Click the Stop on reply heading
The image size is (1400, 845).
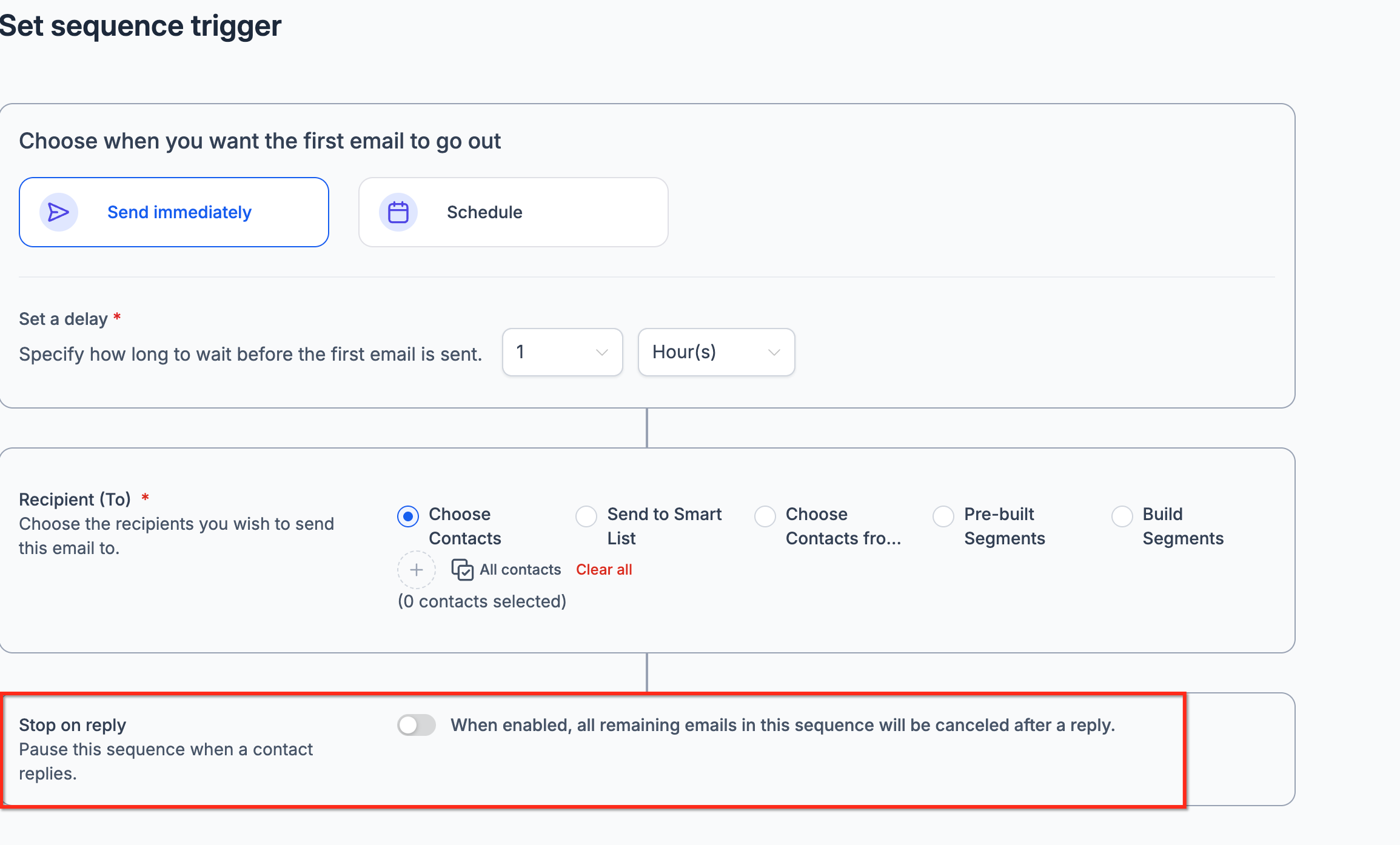pos(73,725)
